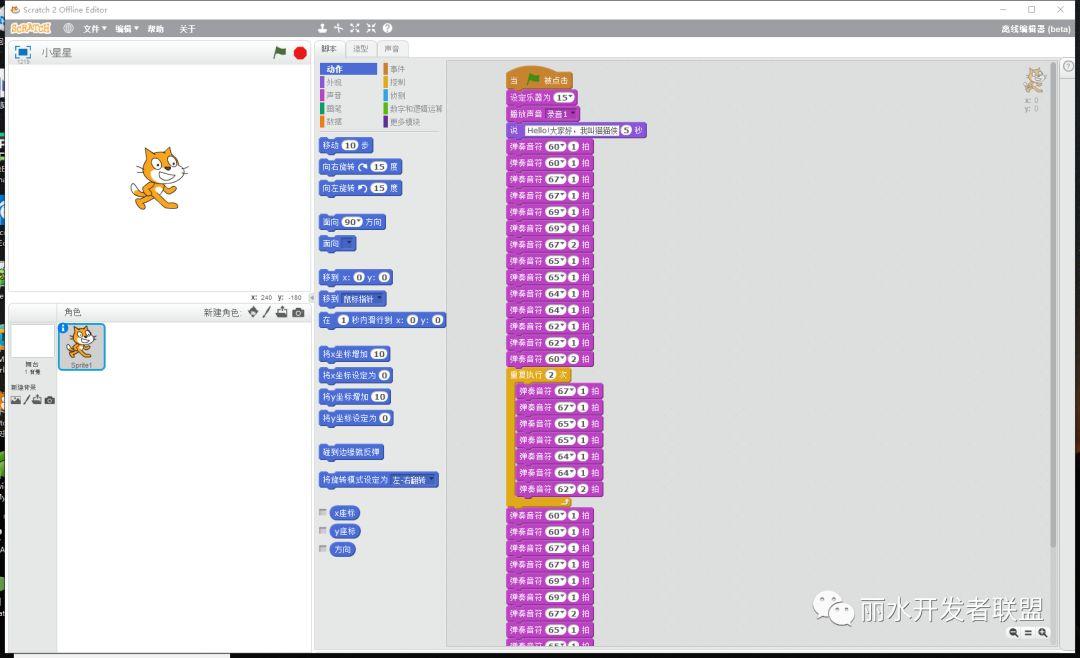Zoom out the scripts area
The width and height of the screenshot is (1080, 658).
coord(1014,633)
